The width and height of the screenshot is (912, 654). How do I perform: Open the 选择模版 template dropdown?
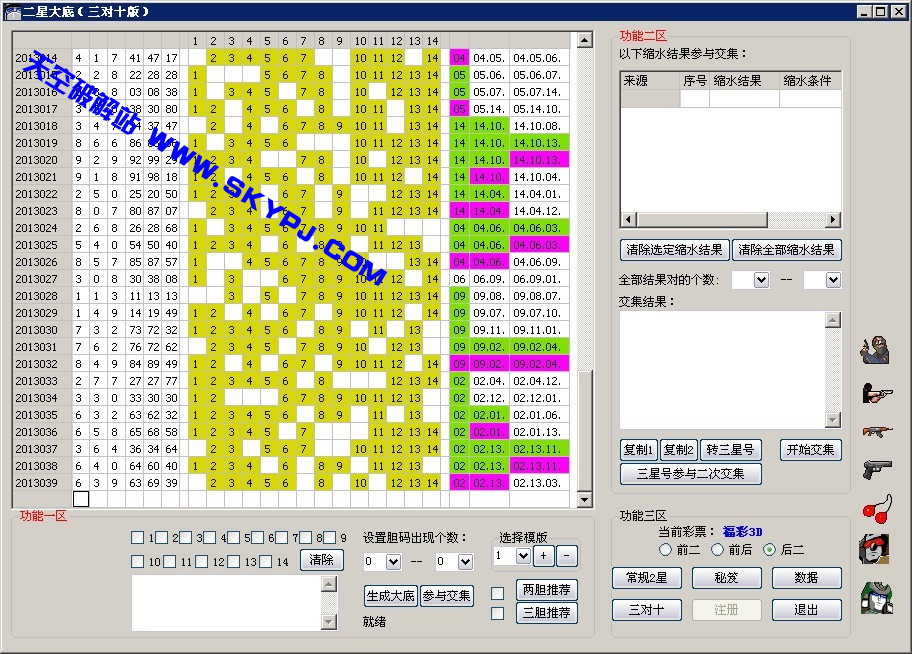pos(522,556)
